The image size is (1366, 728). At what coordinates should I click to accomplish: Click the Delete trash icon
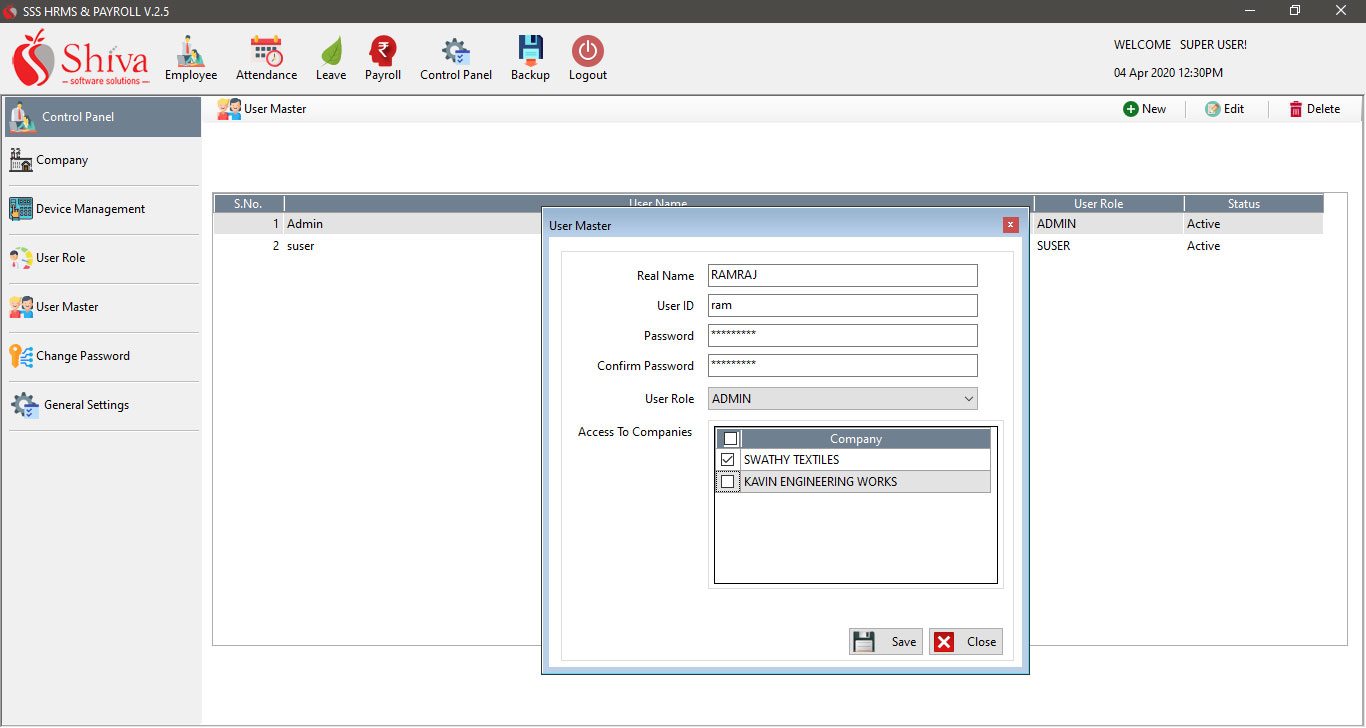coord(1296,109)
